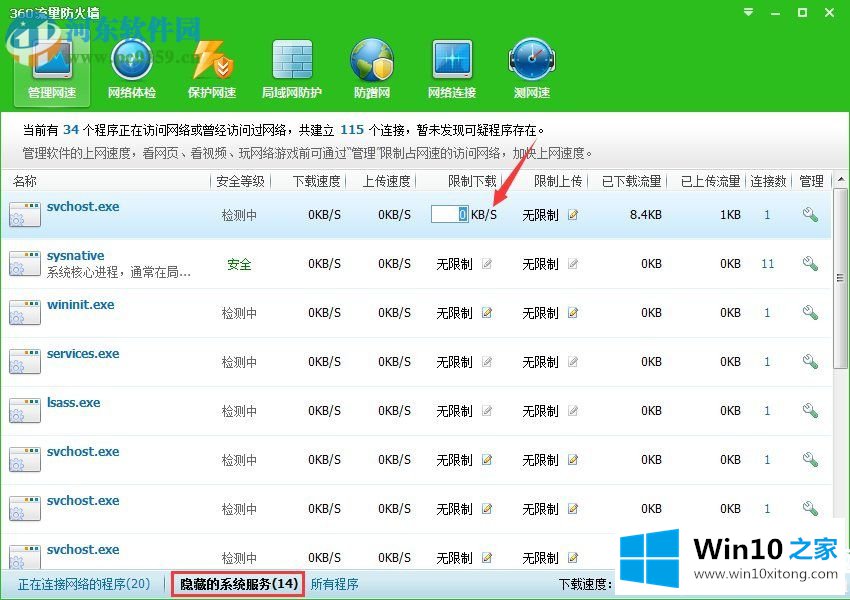This screenshot has width=850, height=600.
Task: Edit upload limit pencil for sysnative
Action: (x=573, y=264)
